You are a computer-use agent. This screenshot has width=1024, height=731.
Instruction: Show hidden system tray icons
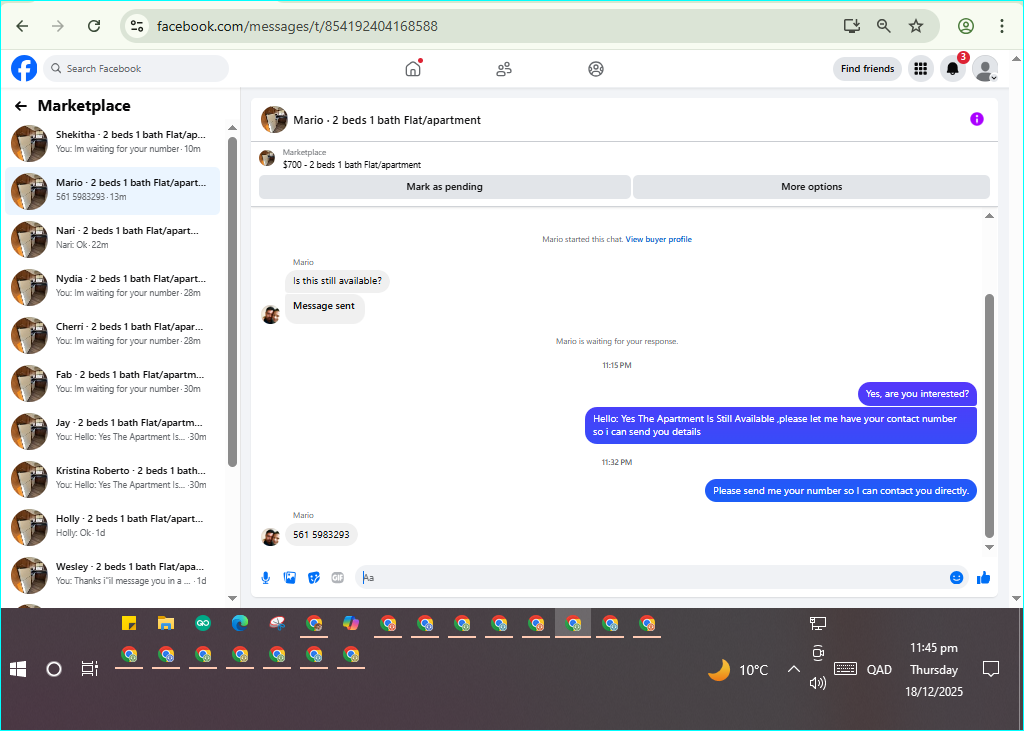(793, 669)
